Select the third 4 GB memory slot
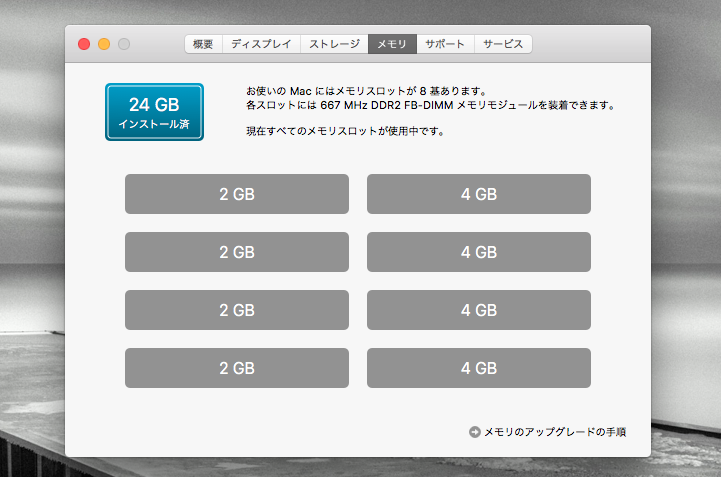The width and height of the screenshot is (721, 477). click(x=479, y=310)
